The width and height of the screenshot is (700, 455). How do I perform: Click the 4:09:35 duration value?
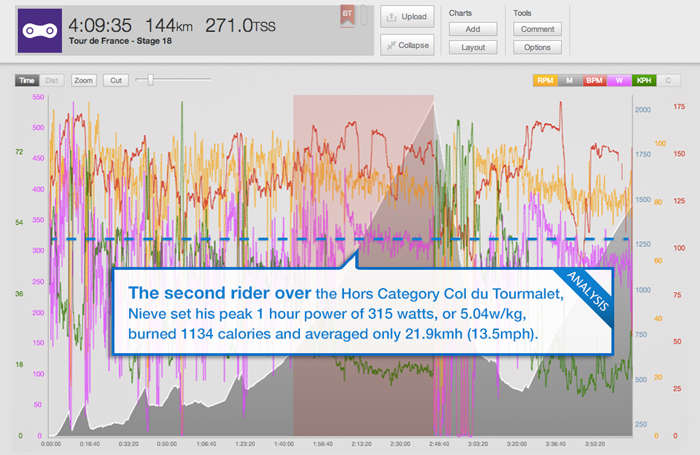100,25
